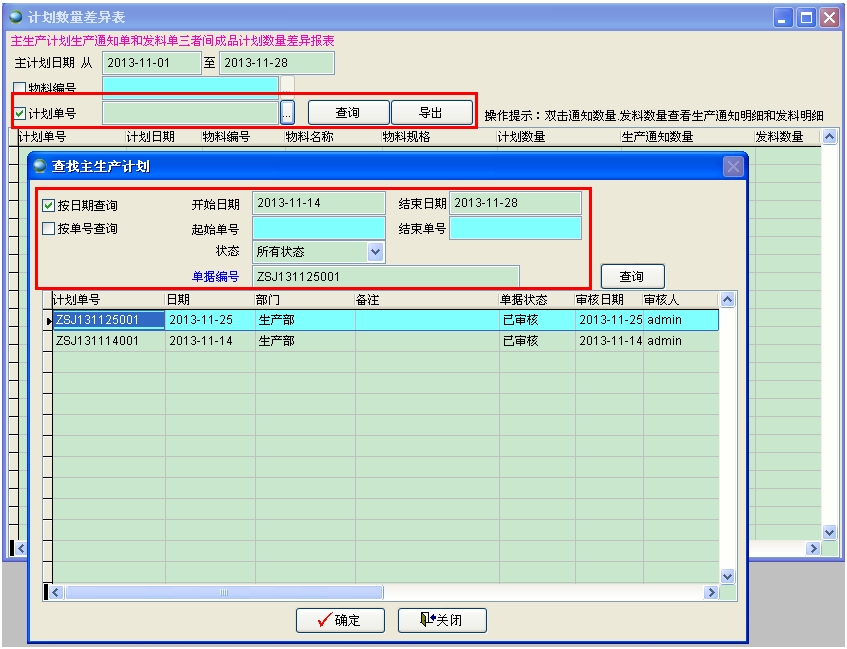Click the top 查询 button
Screen dimensions: 847x649
click(x=348, y=112)
